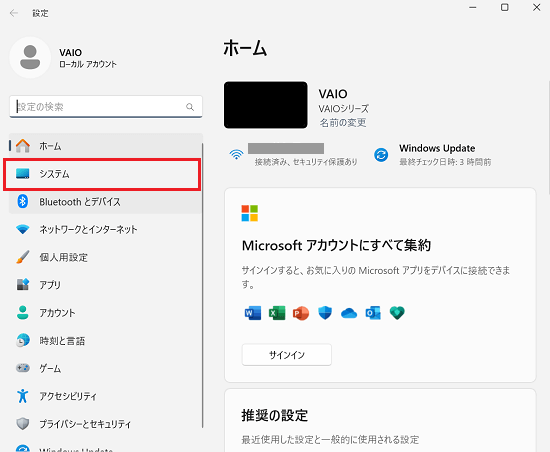Image resolution: width=550 pixels, height=452 pixels.
Task: Click the サインイン button
Action: [287, 355]
